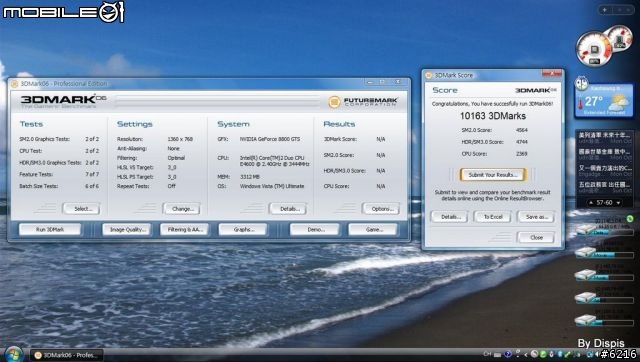Click the NVIDIA GeForce 8800 GTS GPU text

(270, 139)
